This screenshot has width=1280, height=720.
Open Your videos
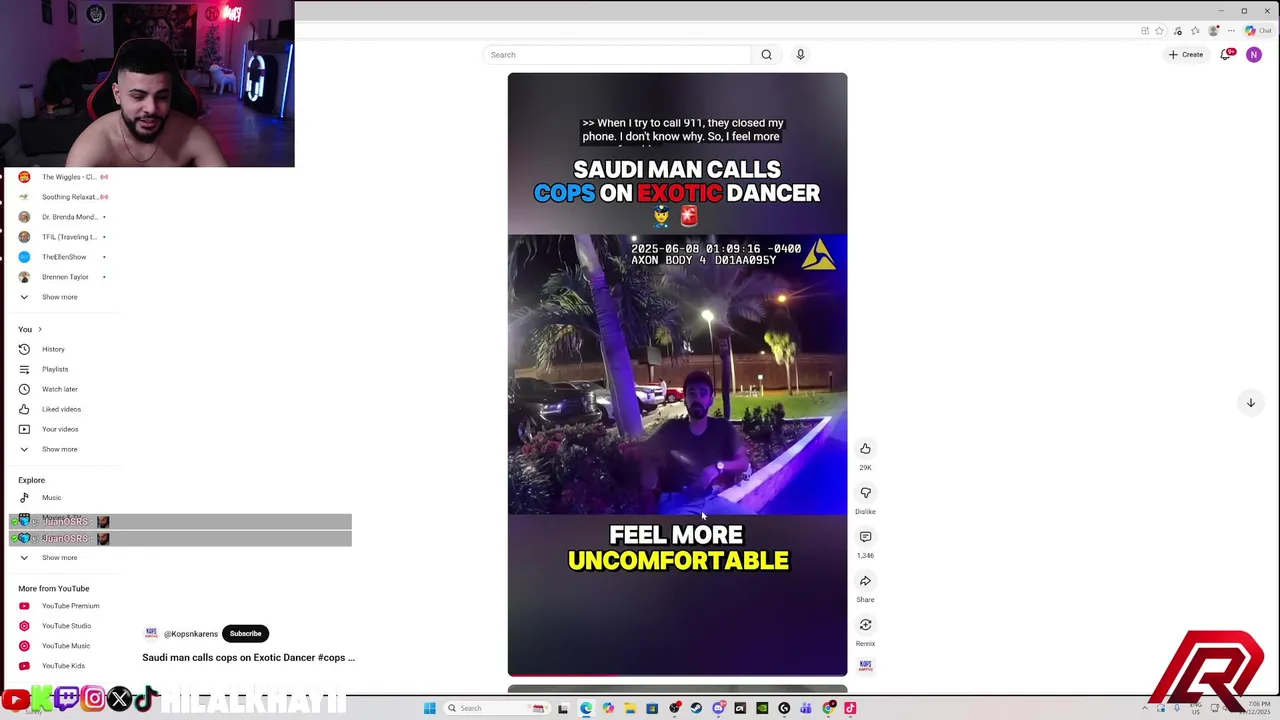coord(60,429)
